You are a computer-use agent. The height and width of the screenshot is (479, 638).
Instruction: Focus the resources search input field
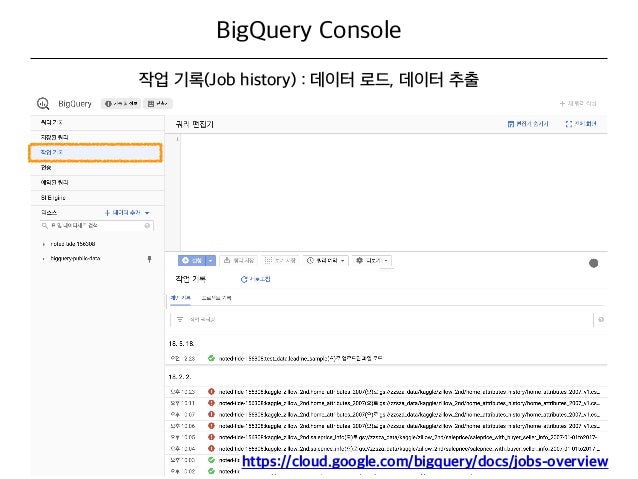click(97, 225)
